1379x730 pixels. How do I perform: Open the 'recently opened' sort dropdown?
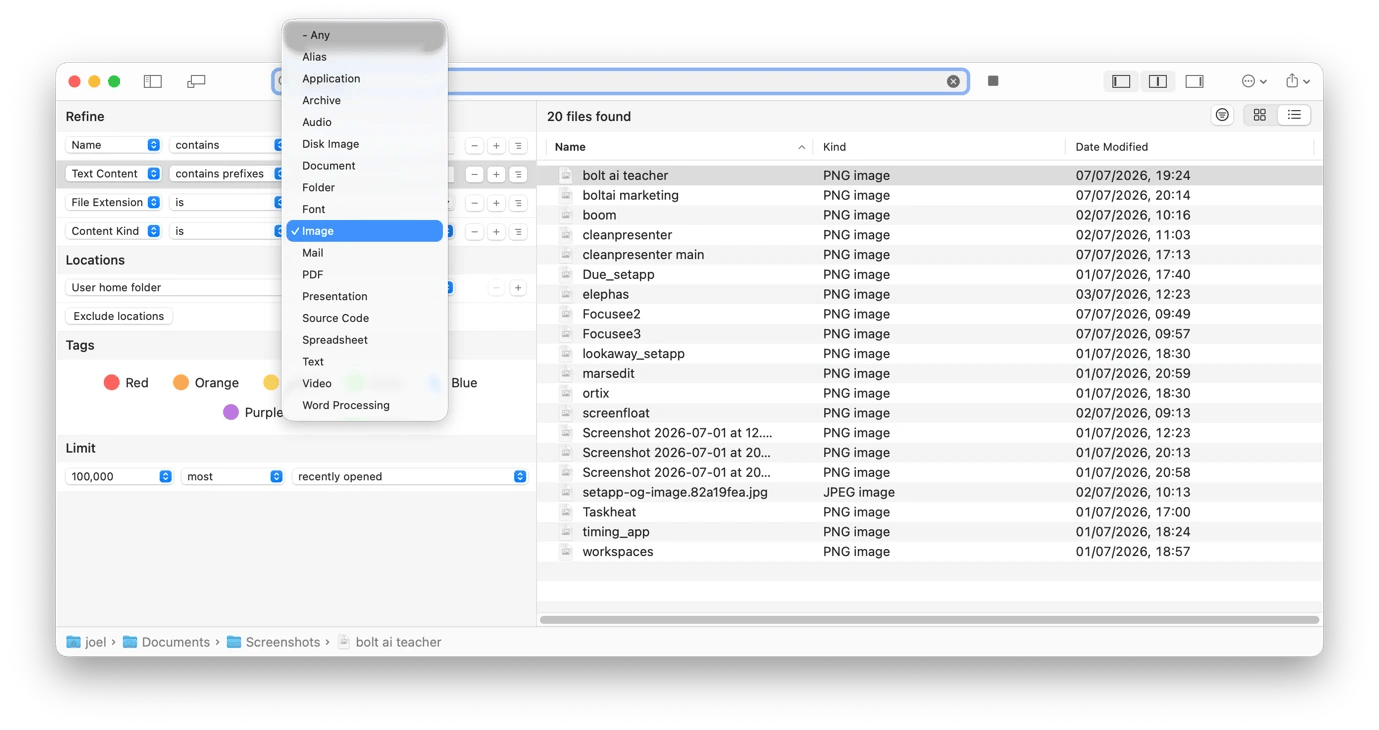[409, 476]
